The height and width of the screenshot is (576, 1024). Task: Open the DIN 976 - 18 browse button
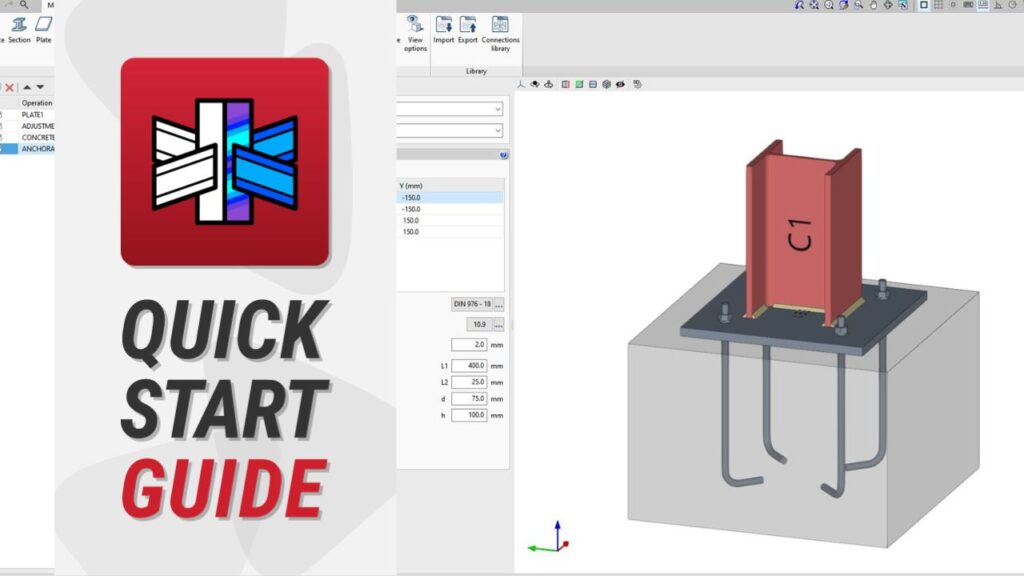[499, 304]
